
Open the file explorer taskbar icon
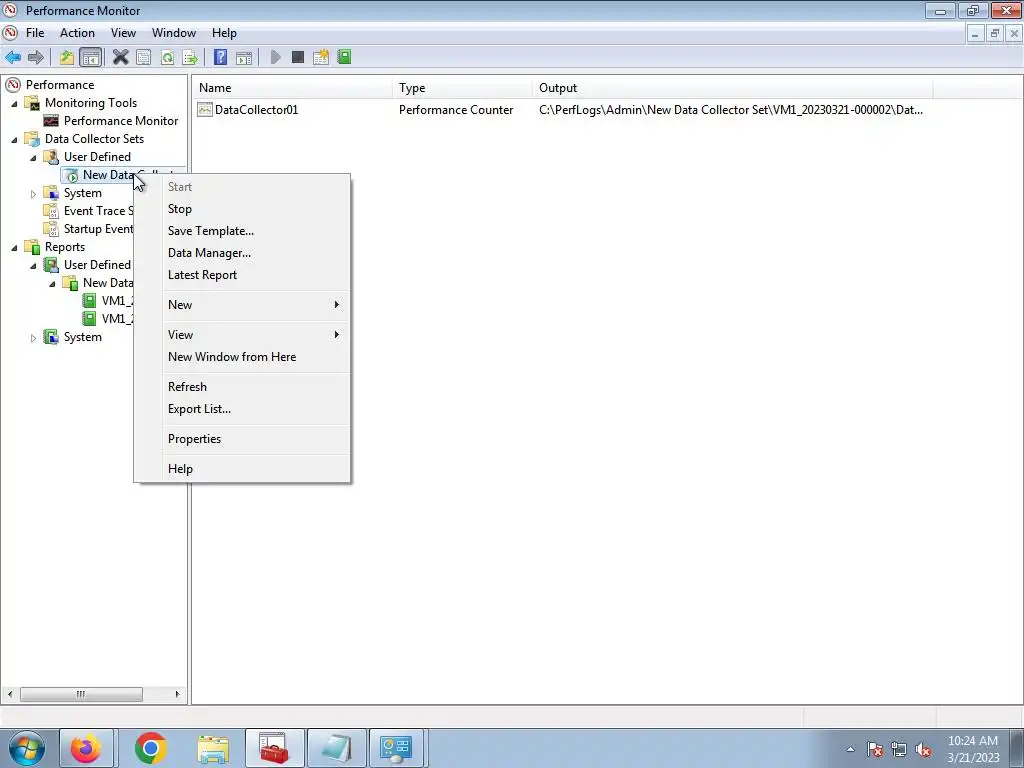click(213, 748)
